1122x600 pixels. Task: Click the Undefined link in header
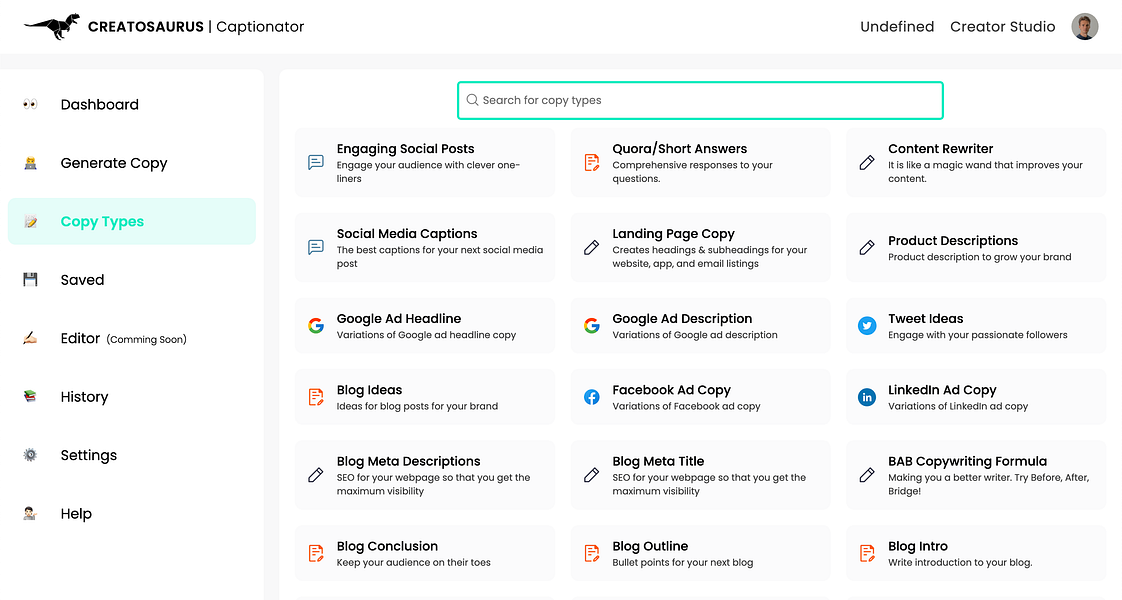click(897, 26)
